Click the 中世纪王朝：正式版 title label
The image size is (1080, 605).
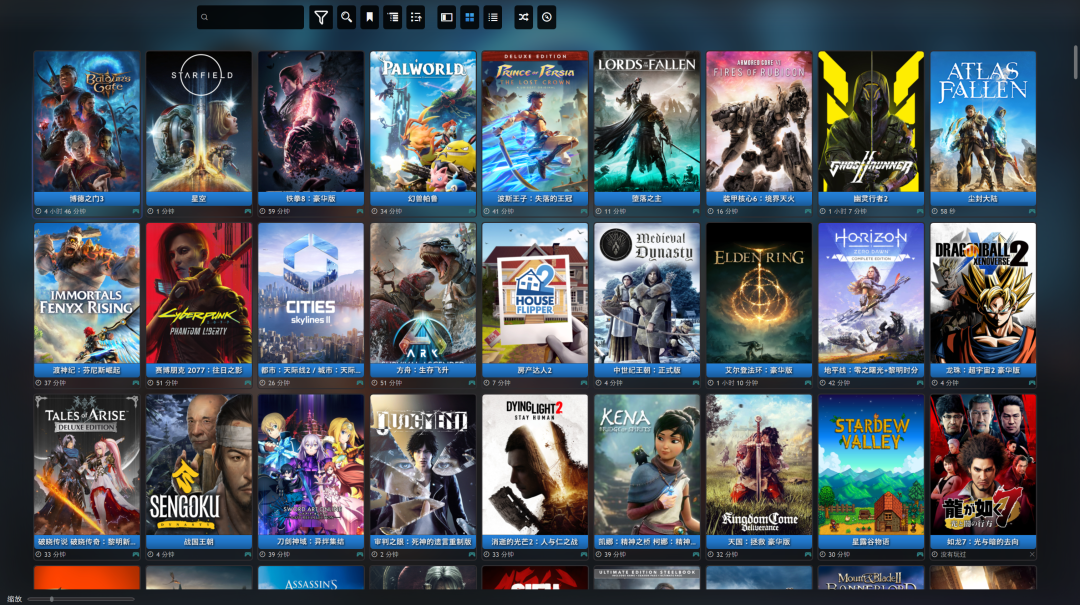(x=647, y=370)
